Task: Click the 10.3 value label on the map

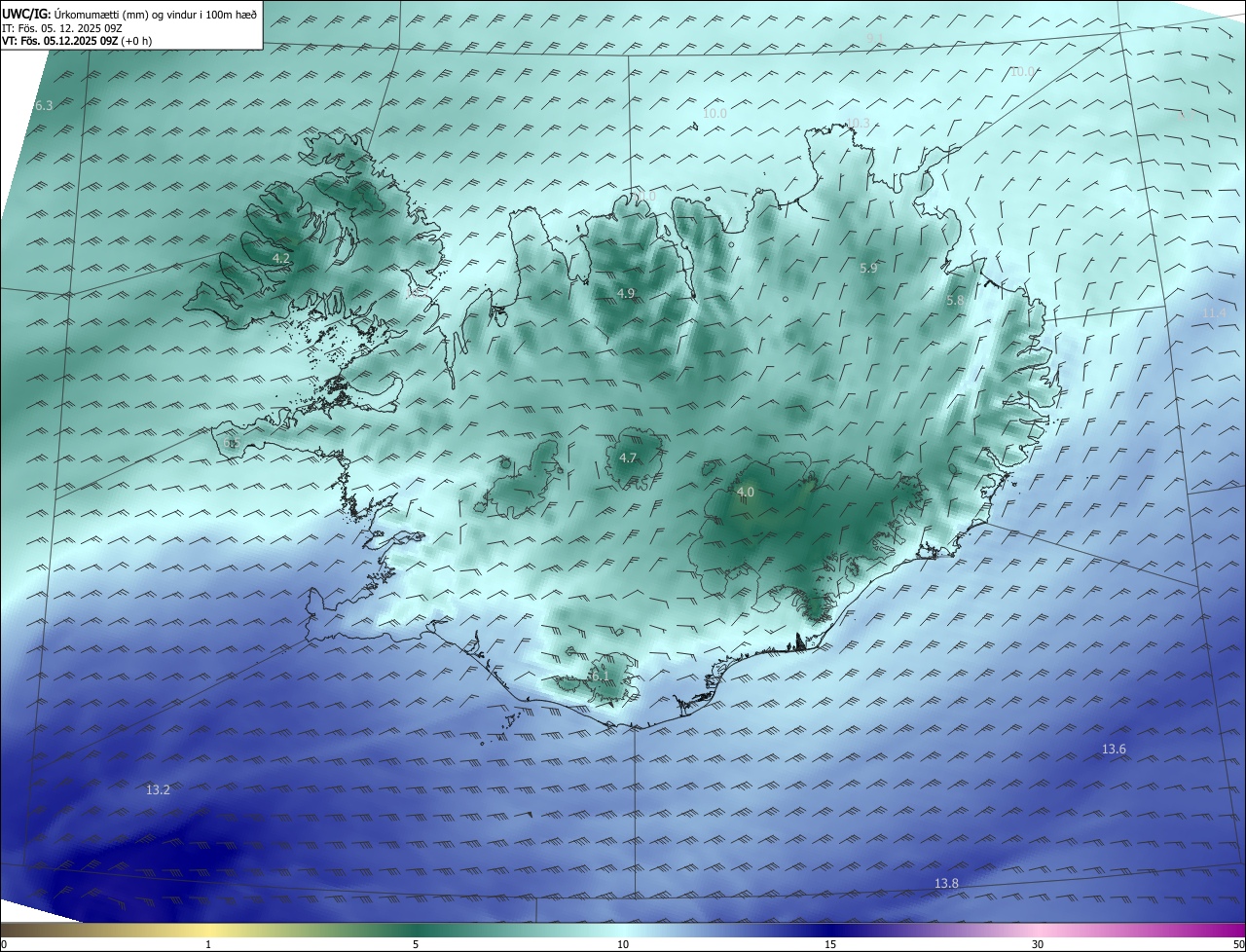Action: click(858, 123)
